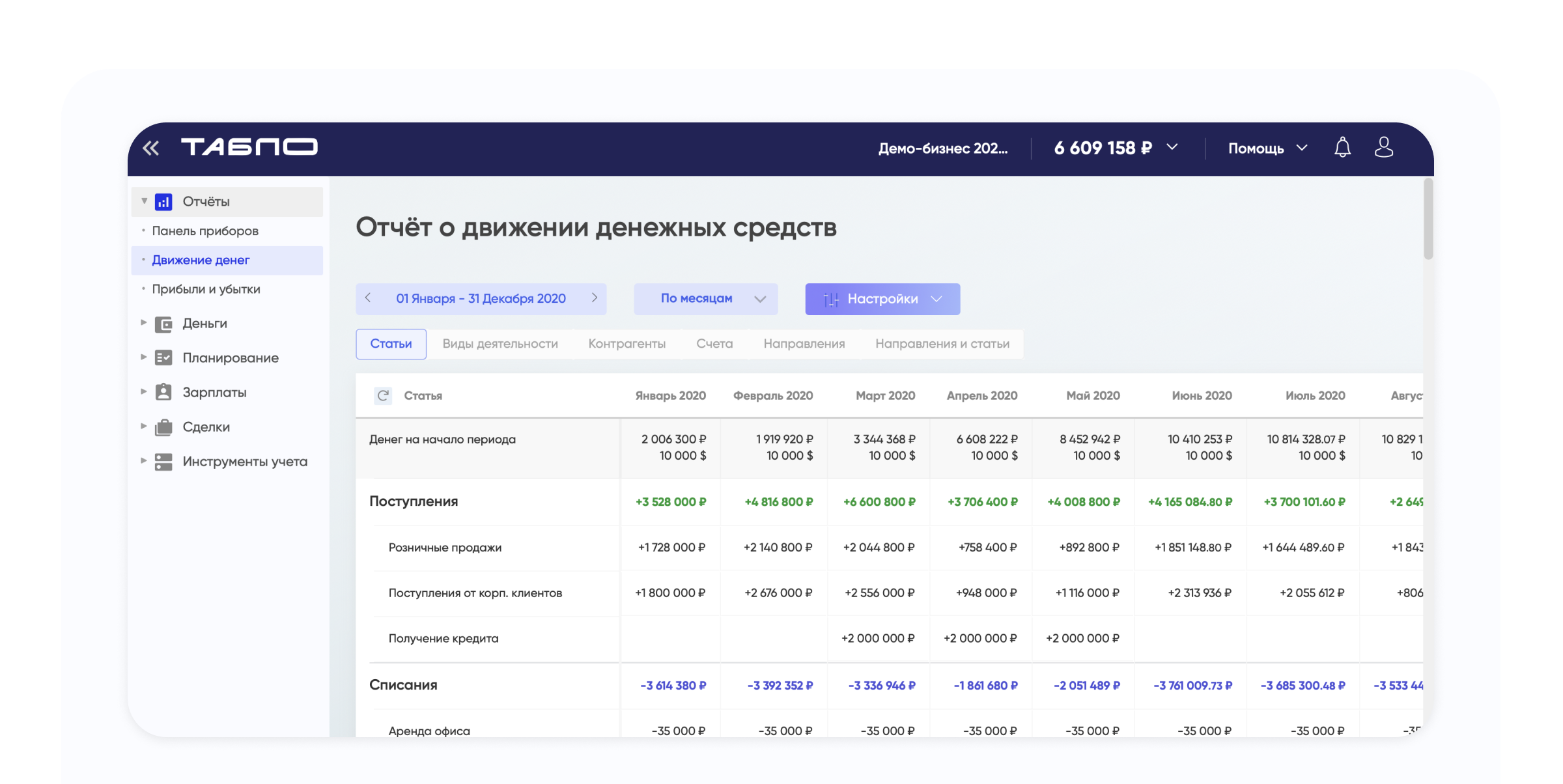This screenshot has width=1563, height=784.
Task: Click the Март 2020 column header
Action: [885, 396]
